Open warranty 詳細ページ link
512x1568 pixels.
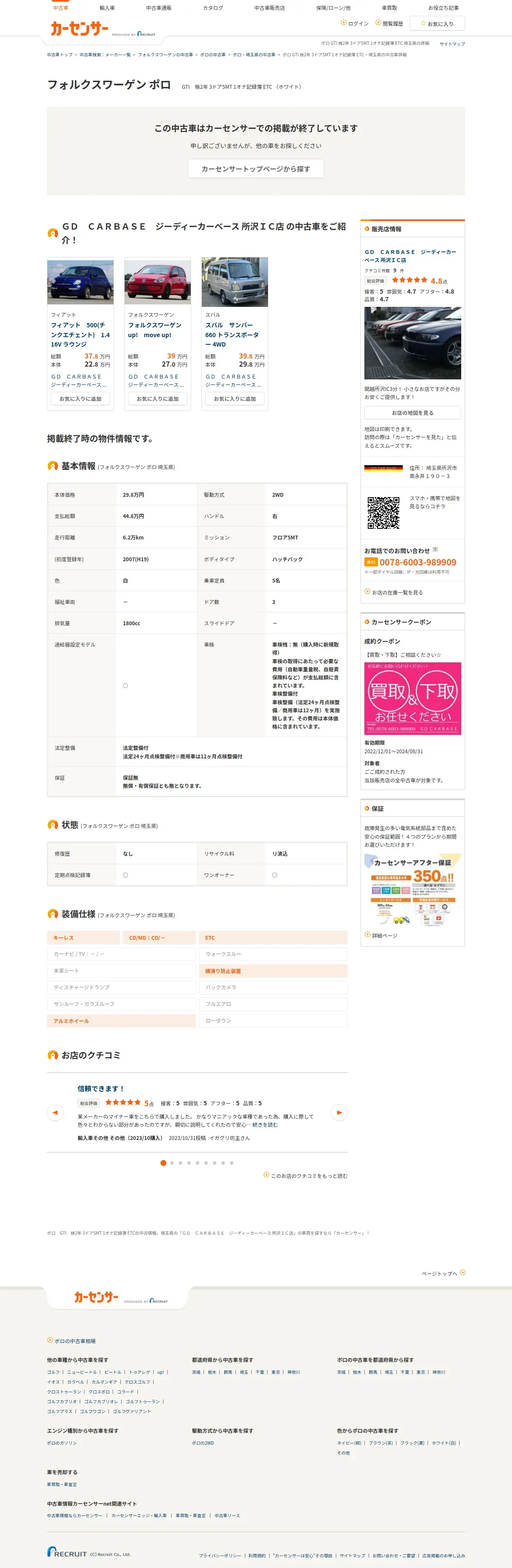(x=381, y=936)
